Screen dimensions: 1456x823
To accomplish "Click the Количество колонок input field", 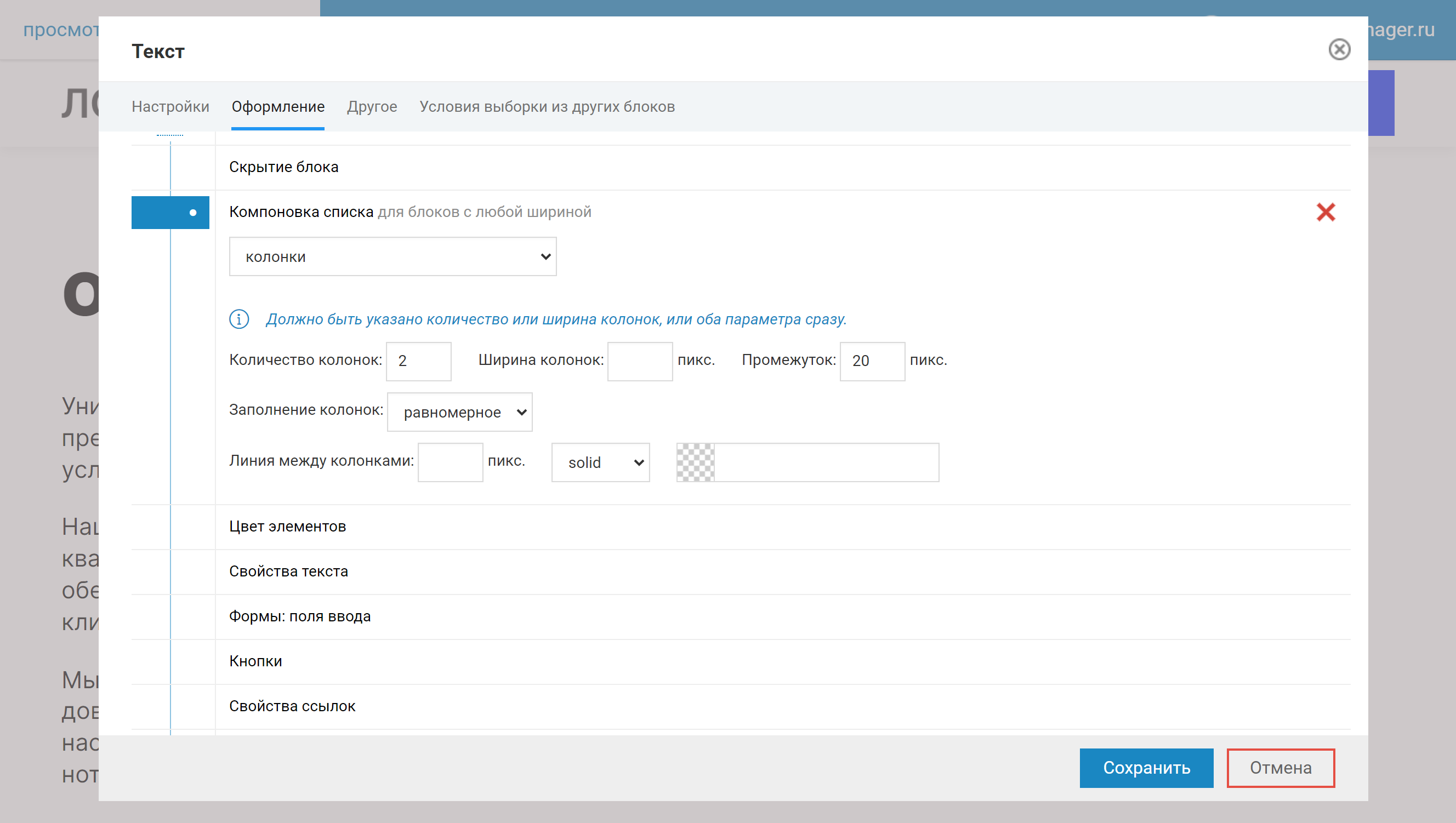I will click(418, 361).
